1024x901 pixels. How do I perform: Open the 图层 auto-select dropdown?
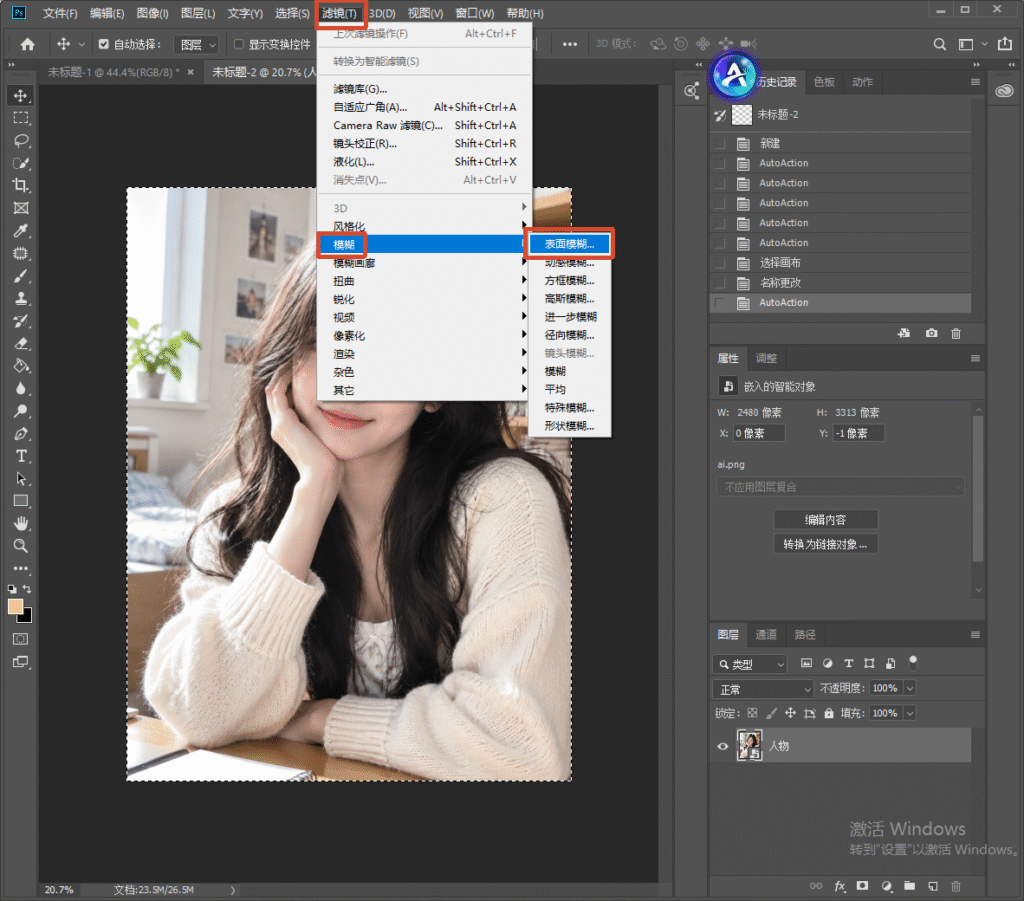pos(197,44)
